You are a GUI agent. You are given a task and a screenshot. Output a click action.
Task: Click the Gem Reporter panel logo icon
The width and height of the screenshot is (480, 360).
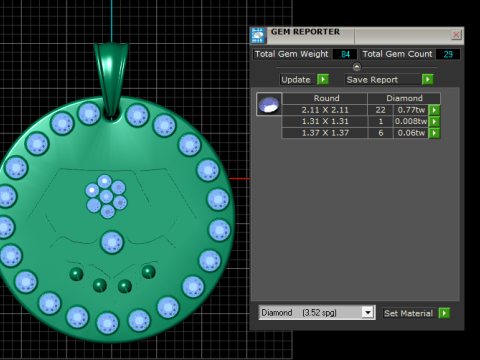coord(258,35)
